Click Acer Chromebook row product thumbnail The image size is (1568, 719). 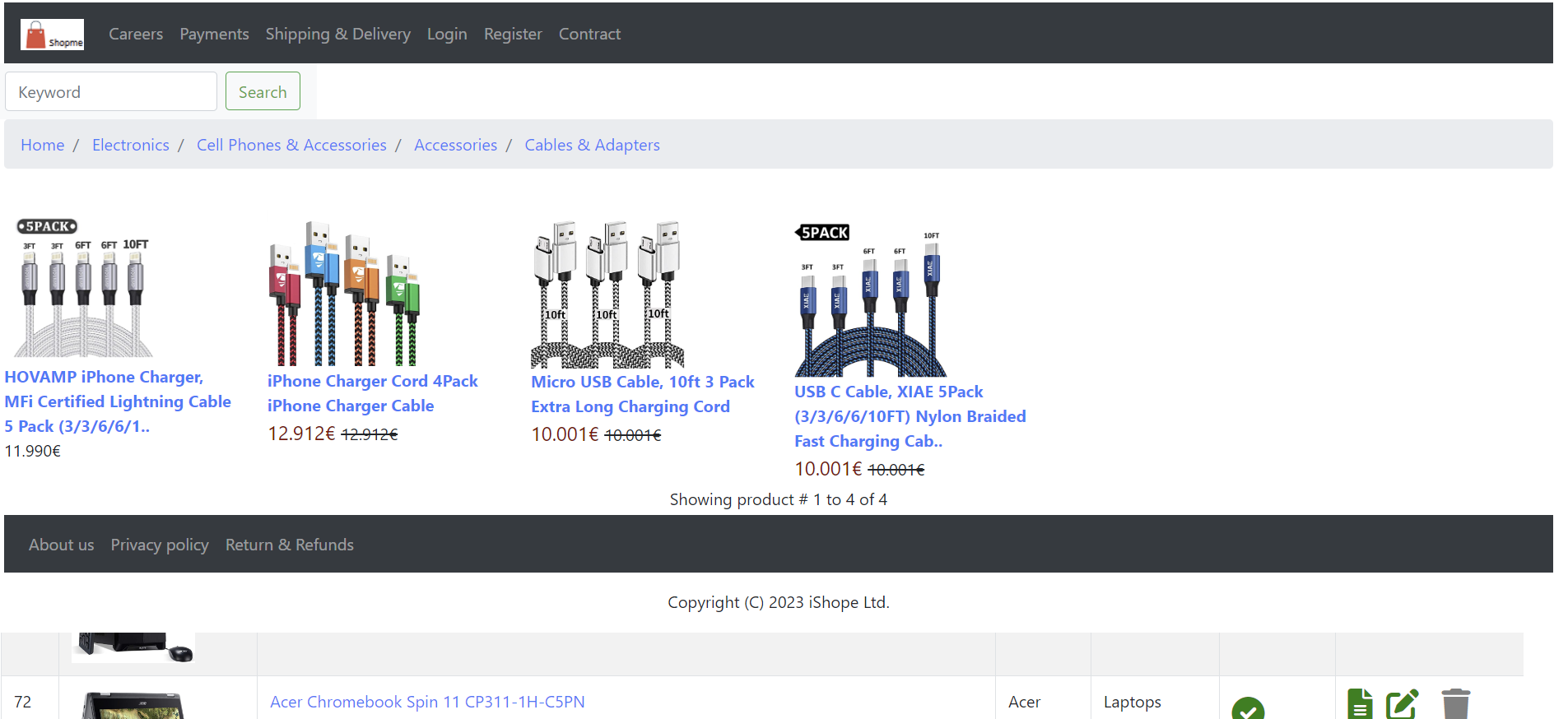tap(133, 706)
